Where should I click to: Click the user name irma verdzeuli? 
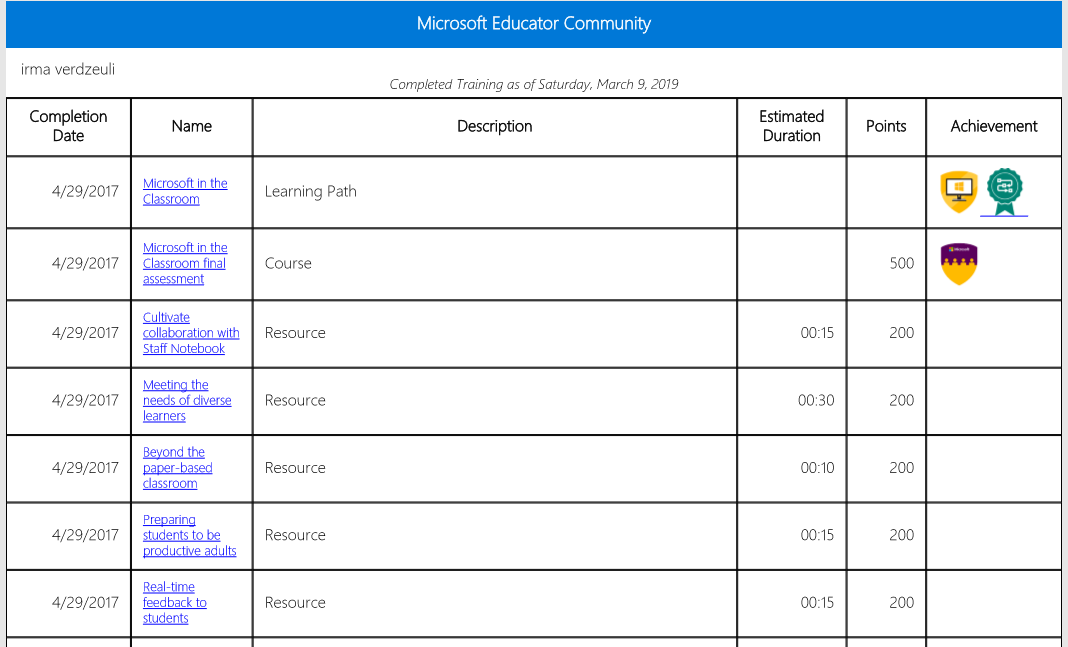pyautogui.click(x=67, y=69)
